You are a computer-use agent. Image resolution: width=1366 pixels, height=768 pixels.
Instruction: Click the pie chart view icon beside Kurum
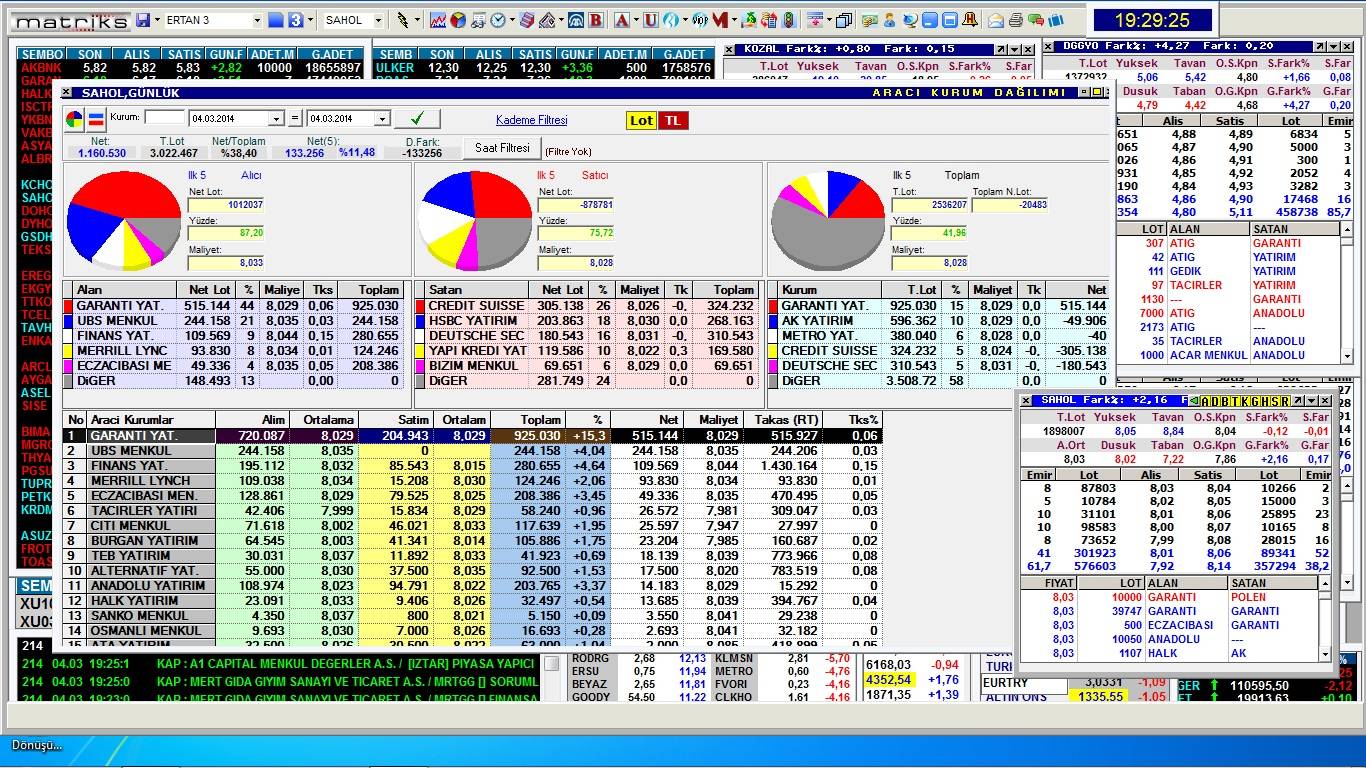[75, 120]
